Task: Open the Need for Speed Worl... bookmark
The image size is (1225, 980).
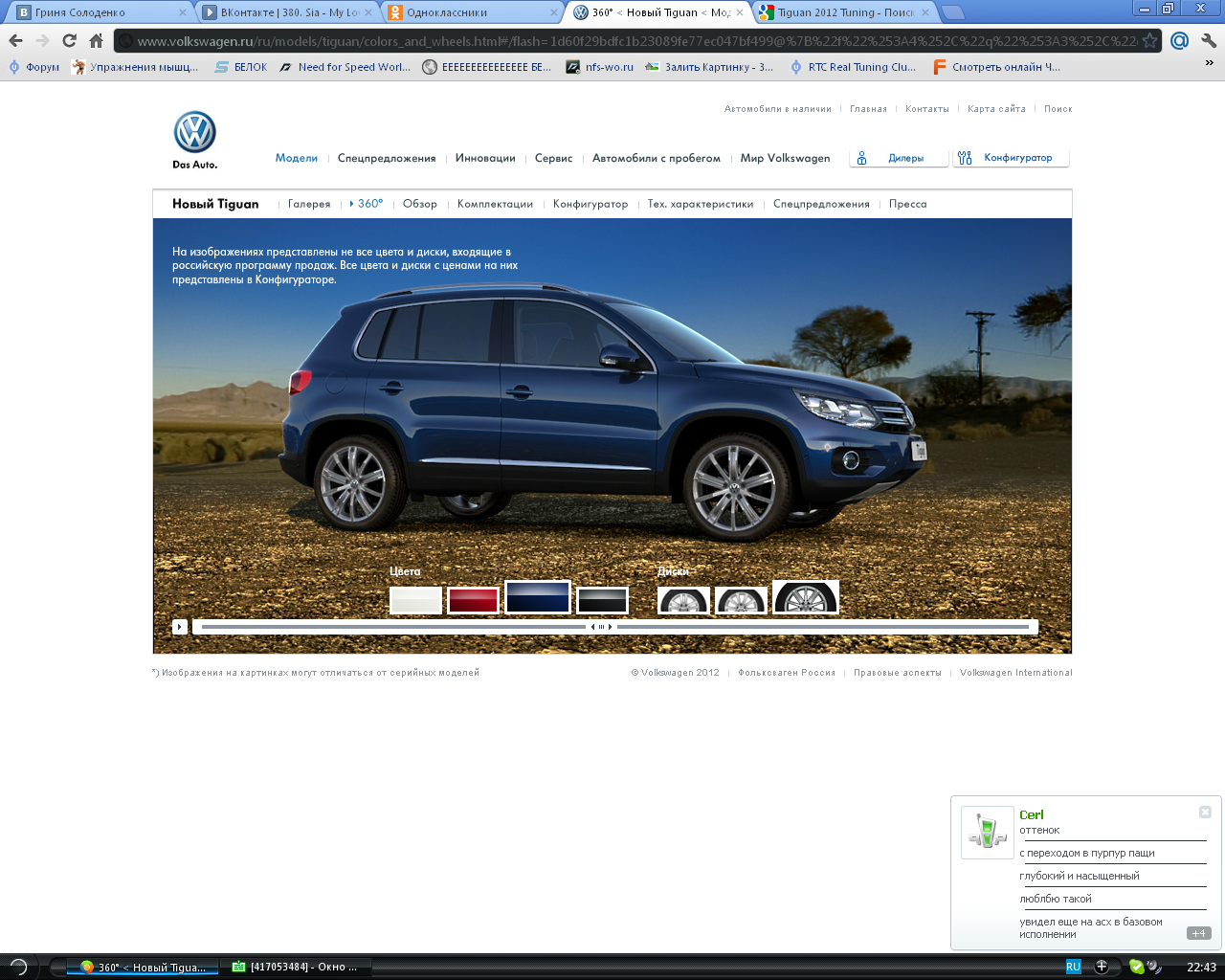Action: click(345, 67)
